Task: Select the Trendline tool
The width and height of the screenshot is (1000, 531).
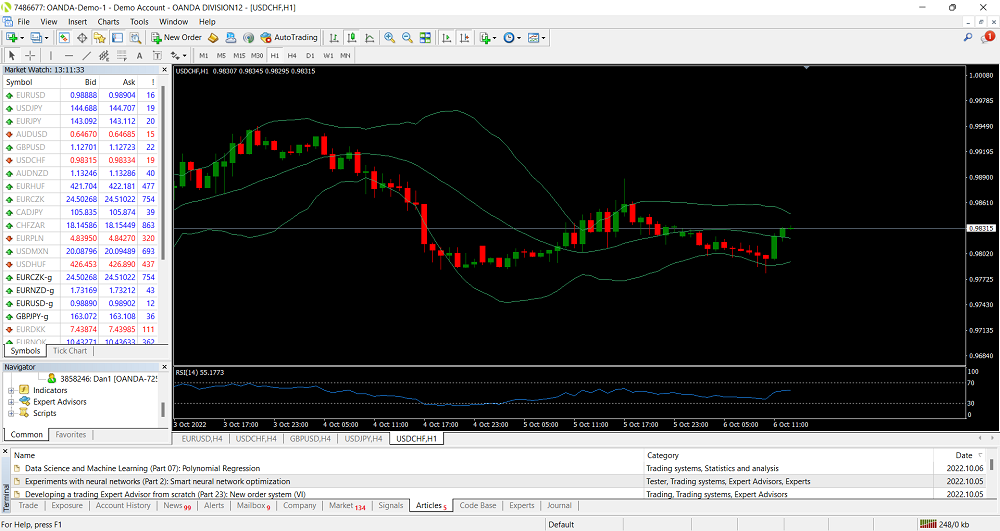Action: 87,55
